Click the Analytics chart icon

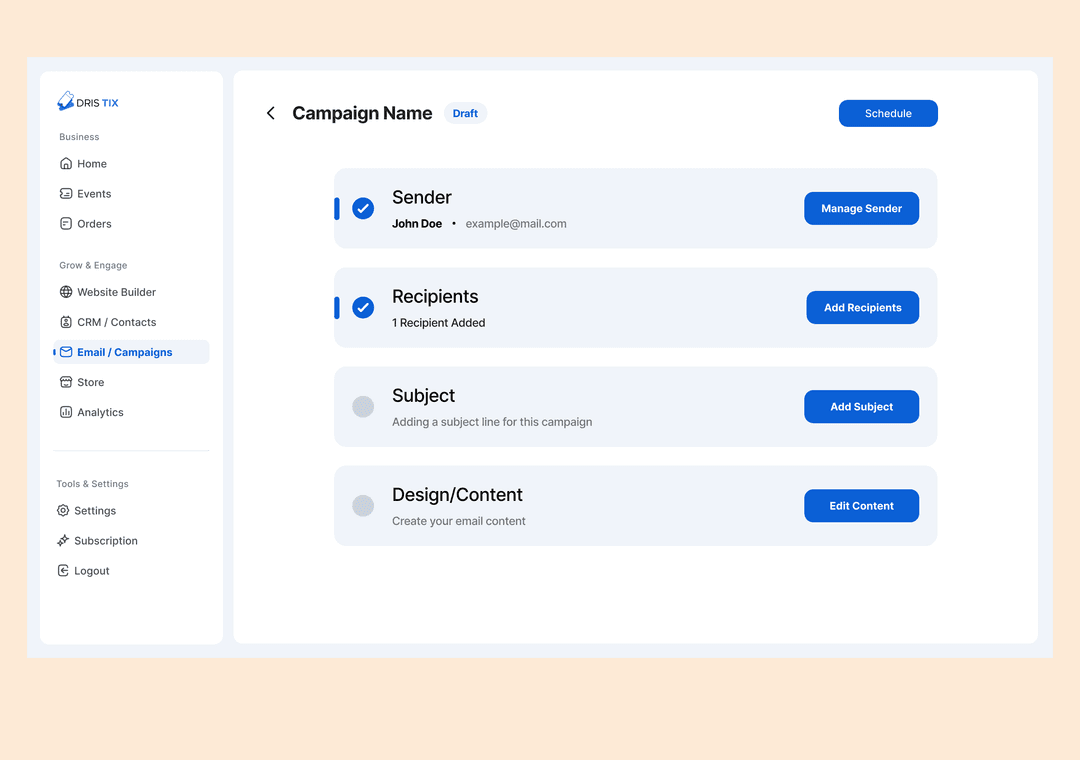pyautogui.click(x=66, y=412)
